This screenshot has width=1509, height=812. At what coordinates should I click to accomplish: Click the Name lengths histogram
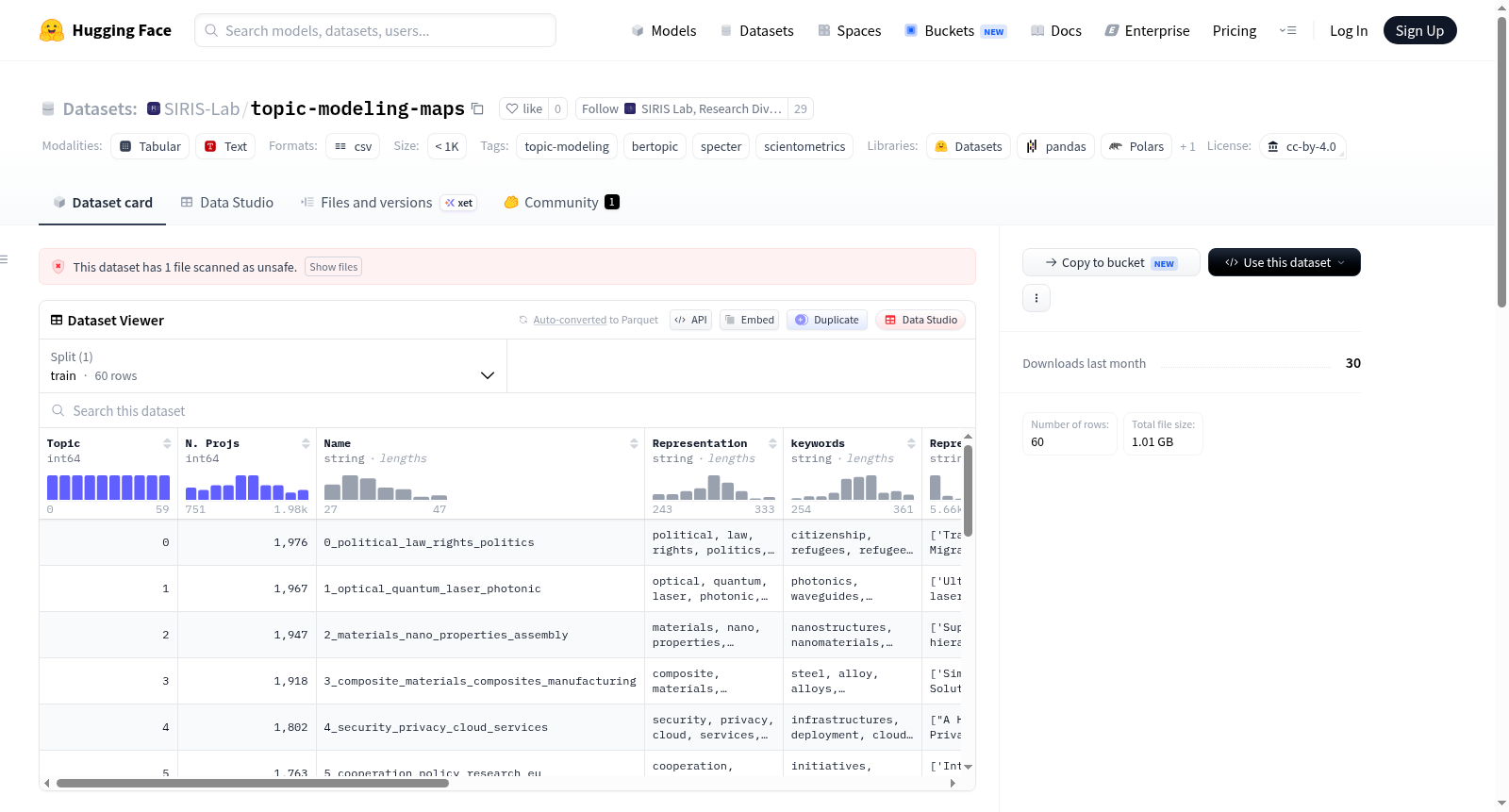[386, 487]
